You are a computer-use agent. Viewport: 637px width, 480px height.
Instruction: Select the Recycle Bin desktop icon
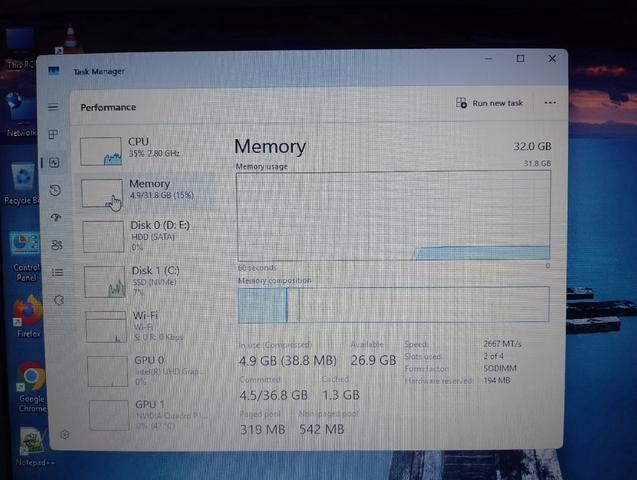click(22, 184)
